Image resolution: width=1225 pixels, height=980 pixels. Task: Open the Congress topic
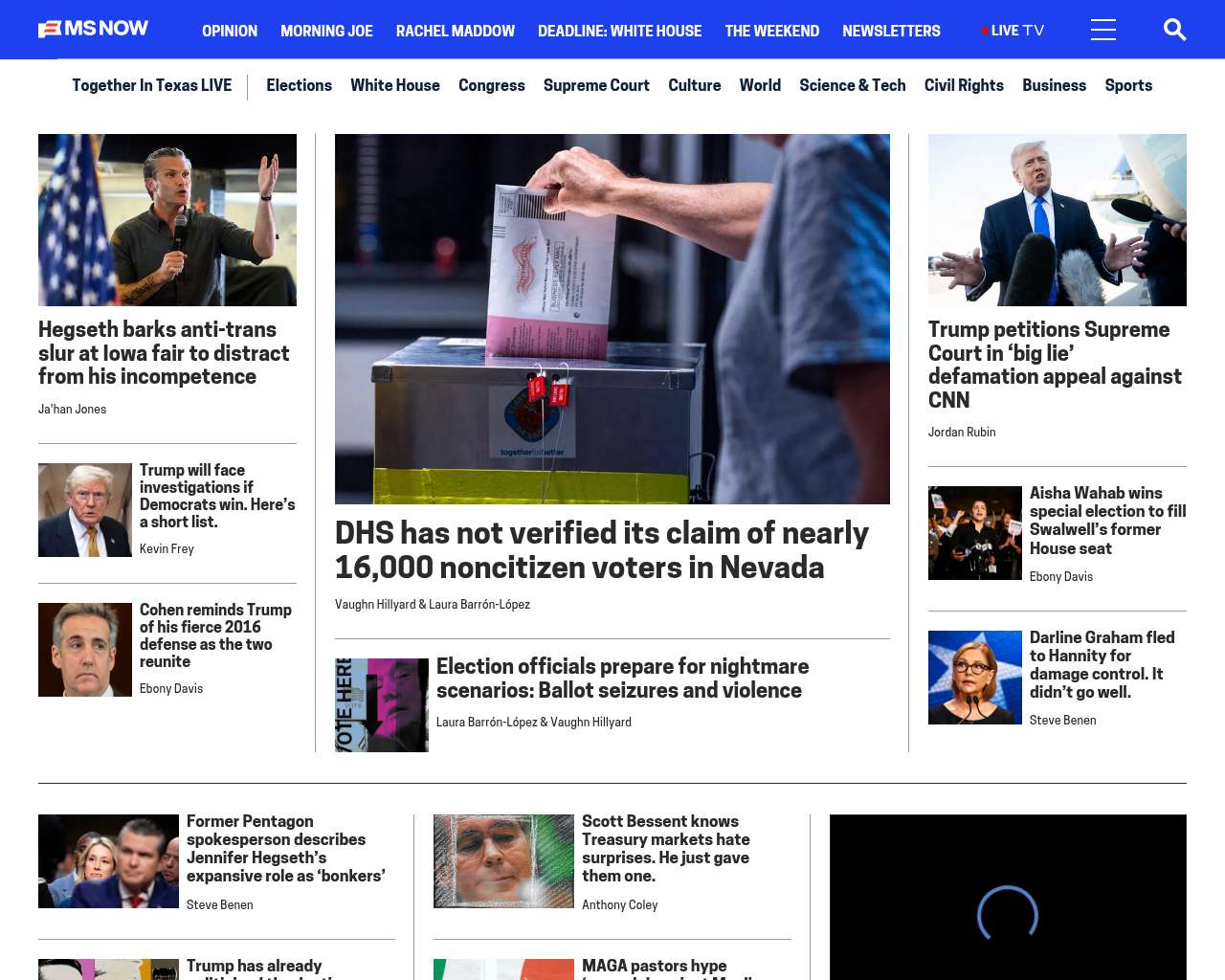(492, 85)
